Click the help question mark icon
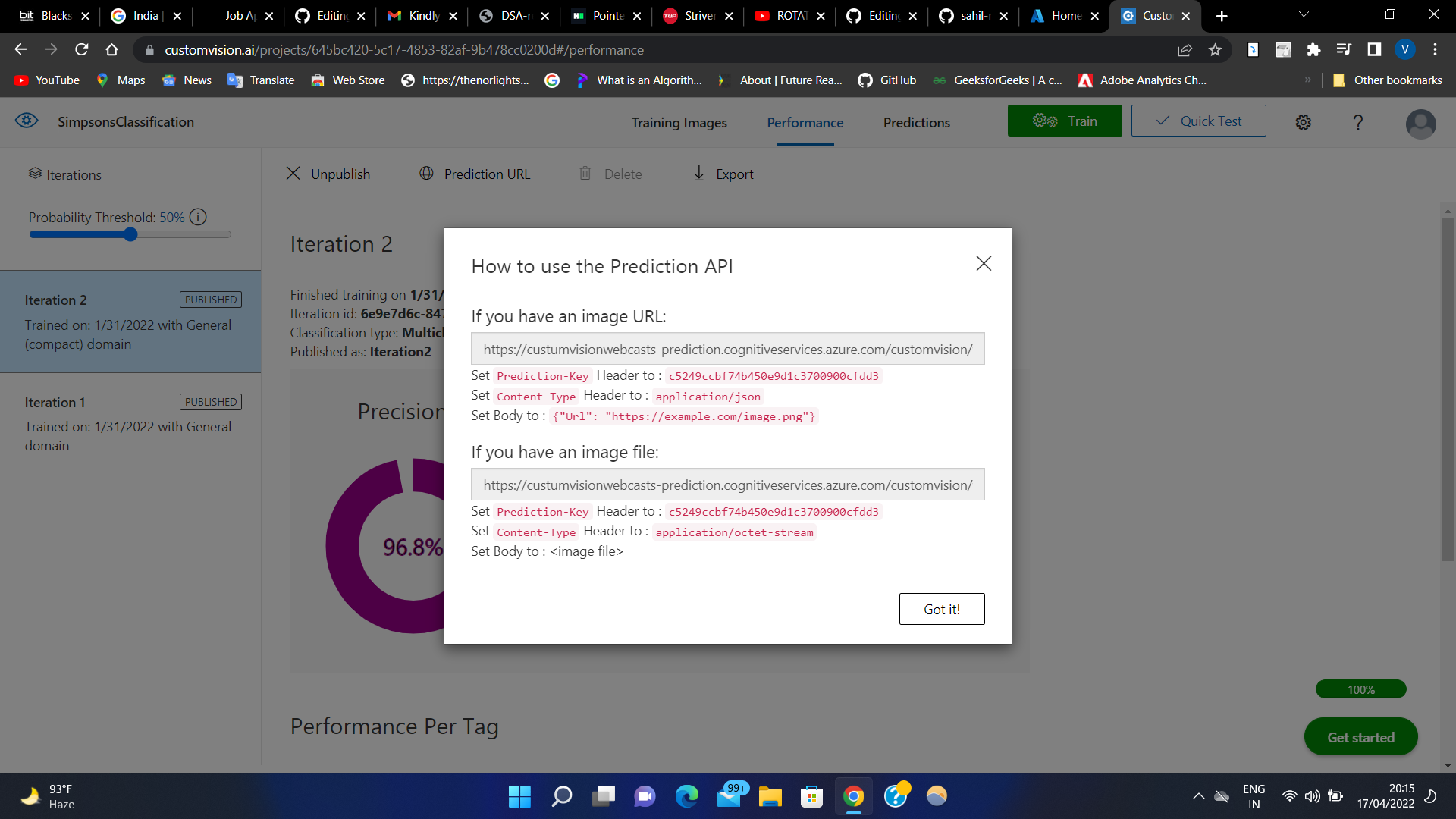 (x=1357, y=122)
